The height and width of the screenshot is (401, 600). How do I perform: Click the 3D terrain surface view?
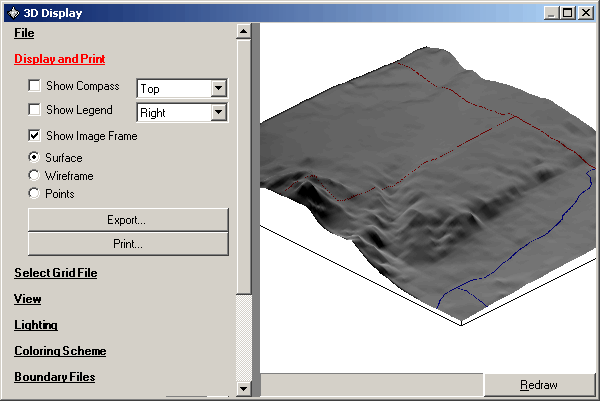coord(428,198)
